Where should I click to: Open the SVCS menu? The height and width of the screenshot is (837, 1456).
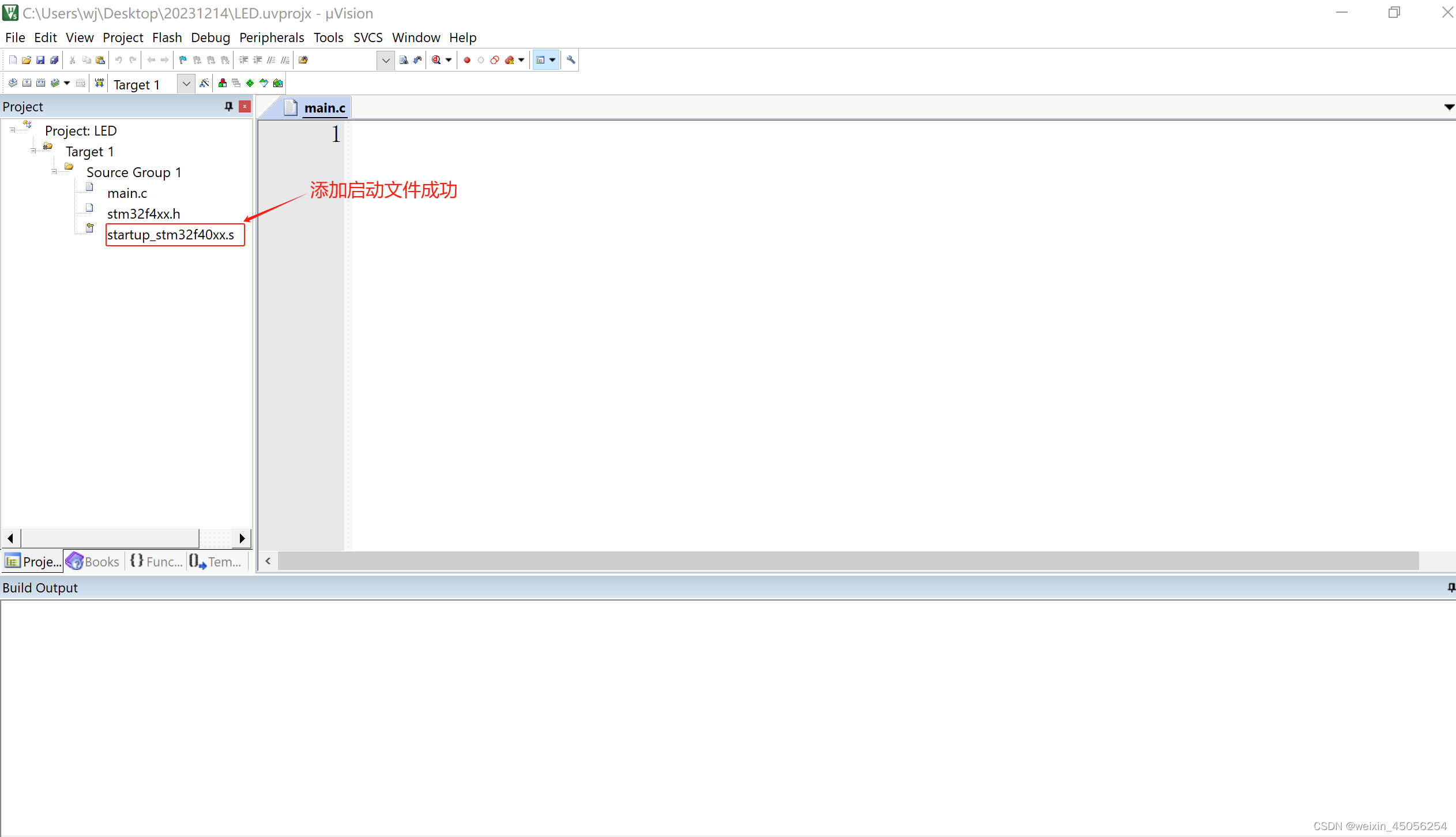pos(368,37)
